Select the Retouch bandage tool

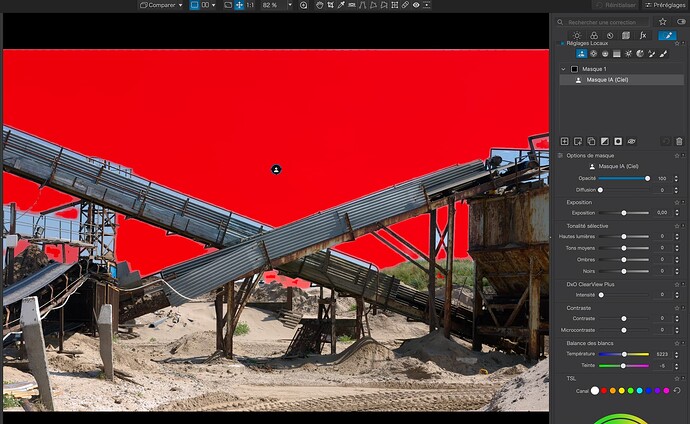coord(405,5)
